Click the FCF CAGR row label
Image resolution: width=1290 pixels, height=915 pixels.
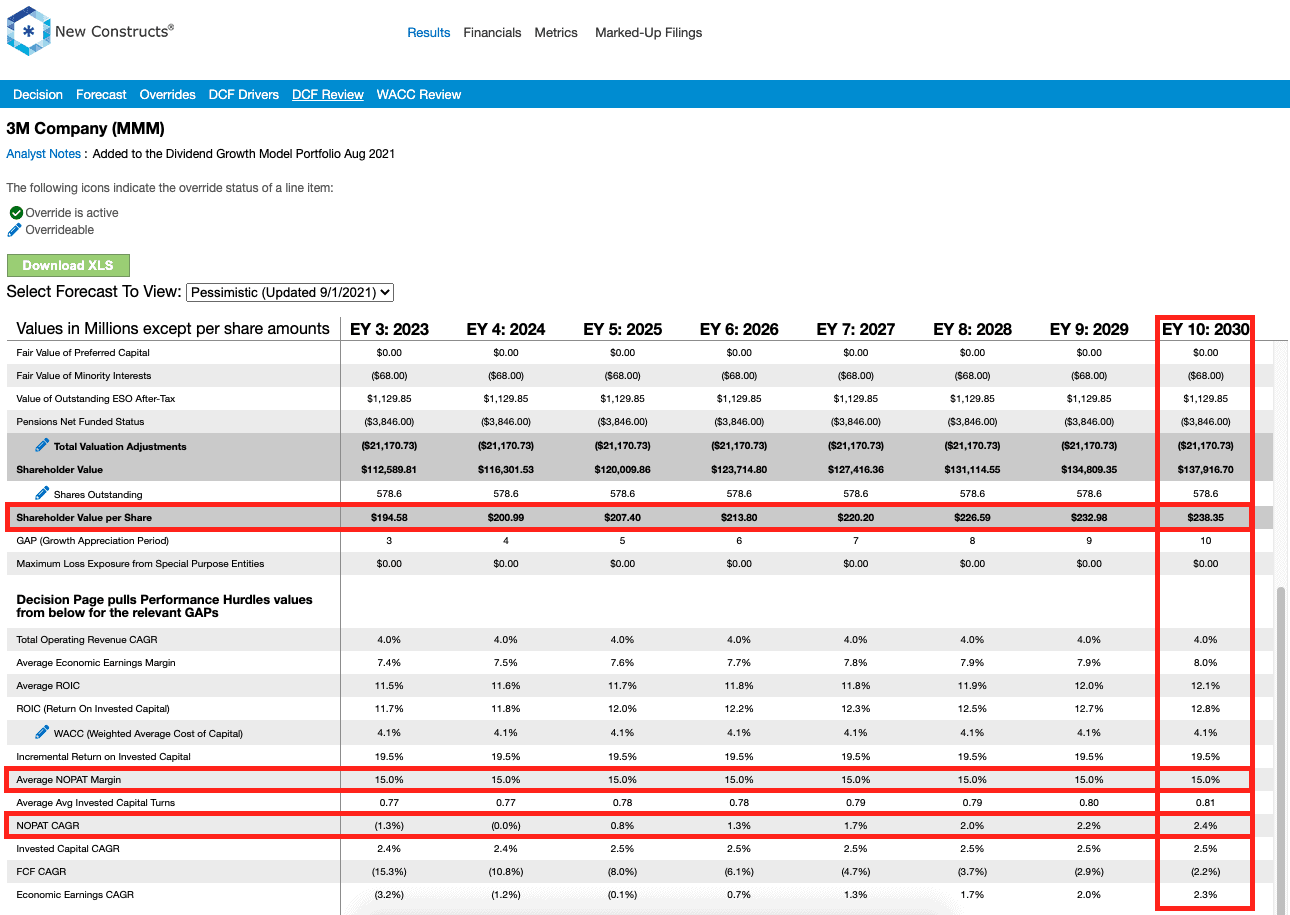[40, 871]
